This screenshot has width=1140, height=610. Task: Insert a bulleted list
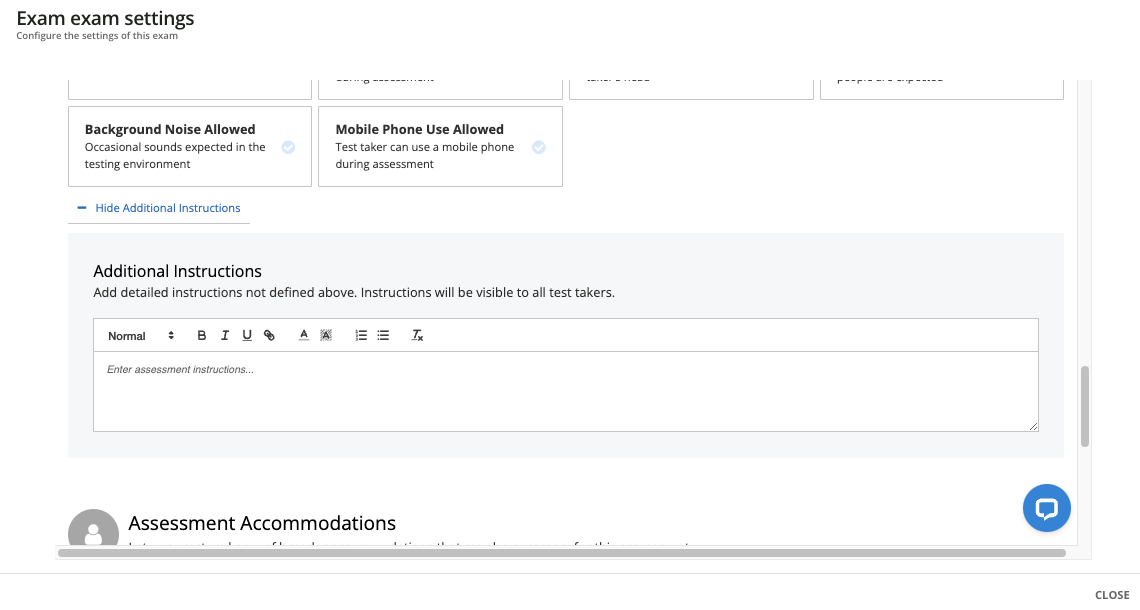tap(383, 336)
